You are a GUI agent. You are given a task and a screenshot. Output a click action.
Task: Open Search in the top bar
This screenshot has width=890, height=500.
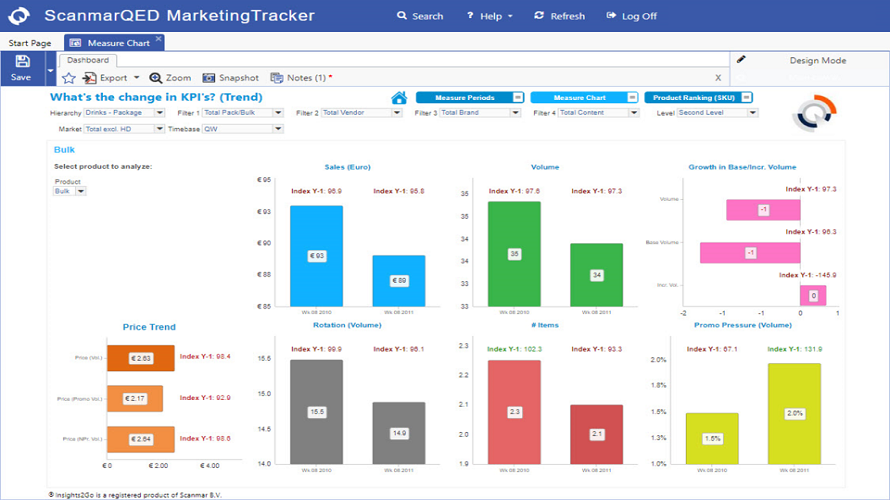click(x=420, y=16)
